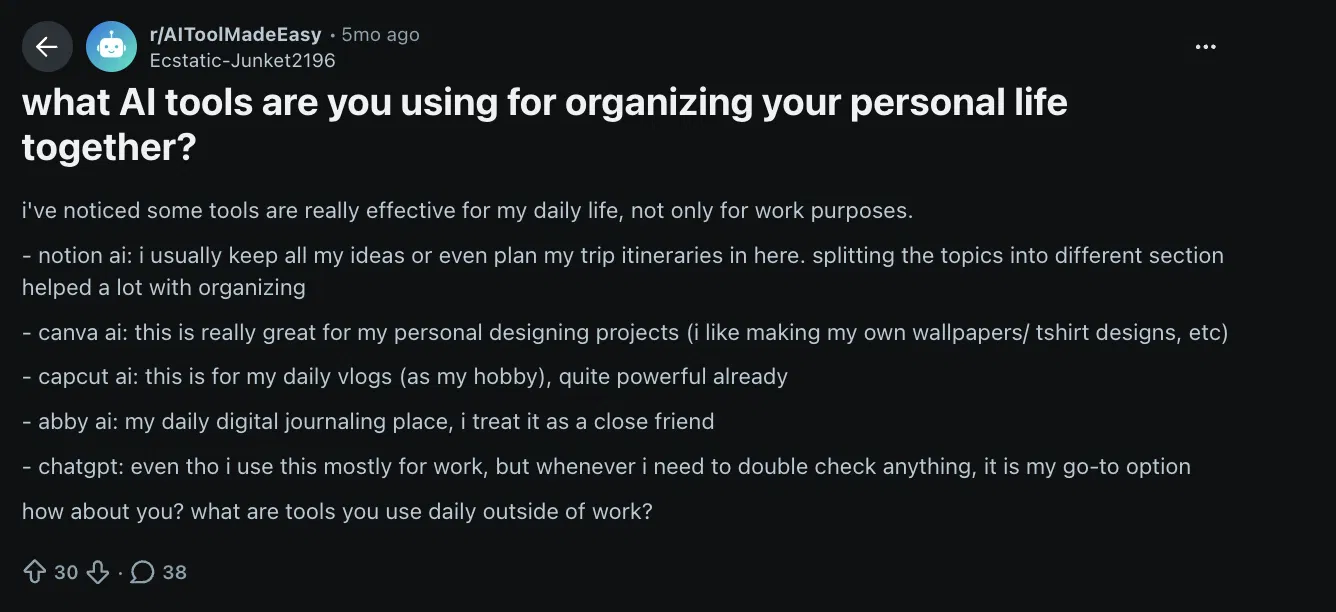
Task: Click the 'abby ai' bullet line
Action: coord(368,421)
